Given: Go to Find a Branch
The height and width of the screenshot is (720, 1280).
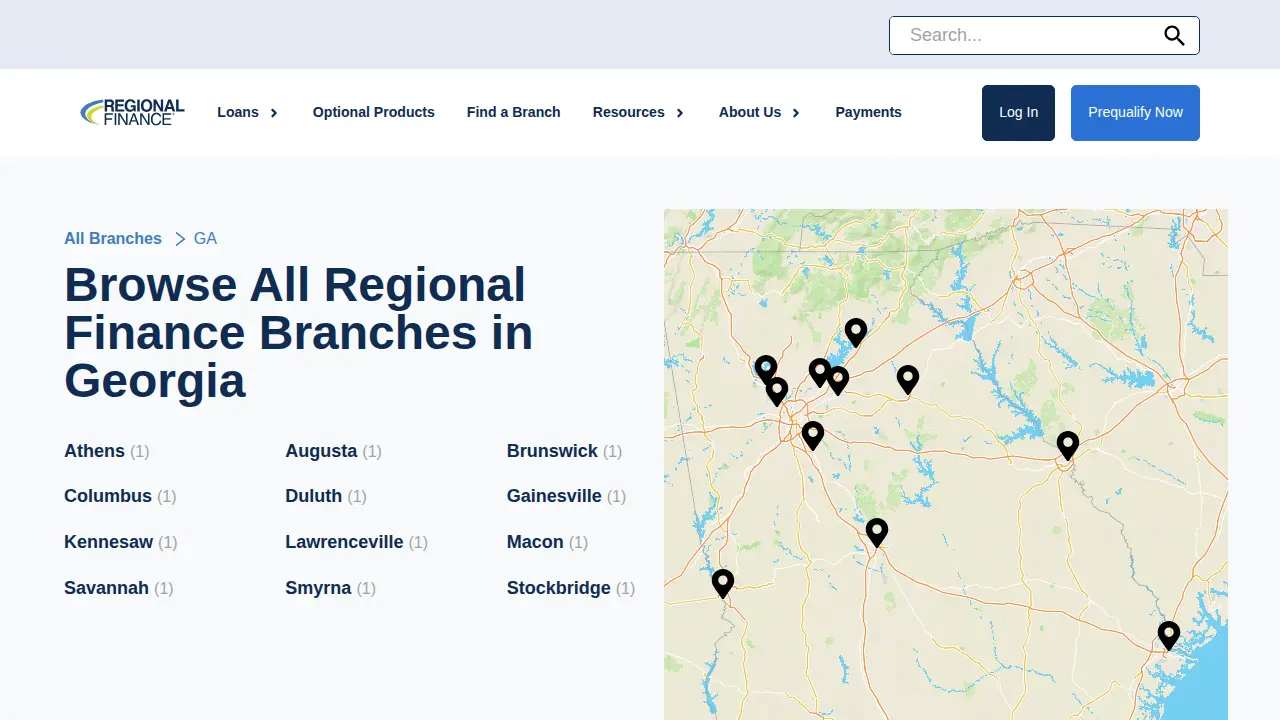Looking at the screenshot, I should pyautogui.click(x=514, y=112).
